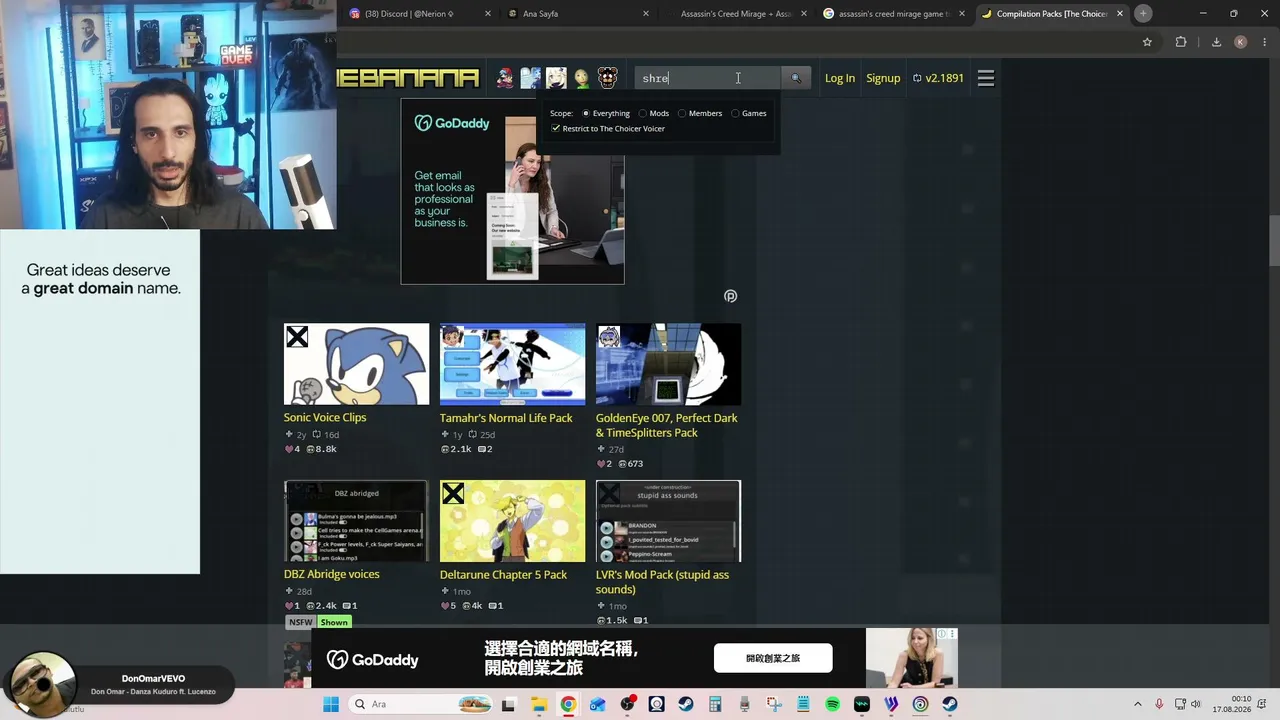This screenshot has width=1280, height=720.
Task: Open the Chrome taskbar icon
Action: click(568, 704)
